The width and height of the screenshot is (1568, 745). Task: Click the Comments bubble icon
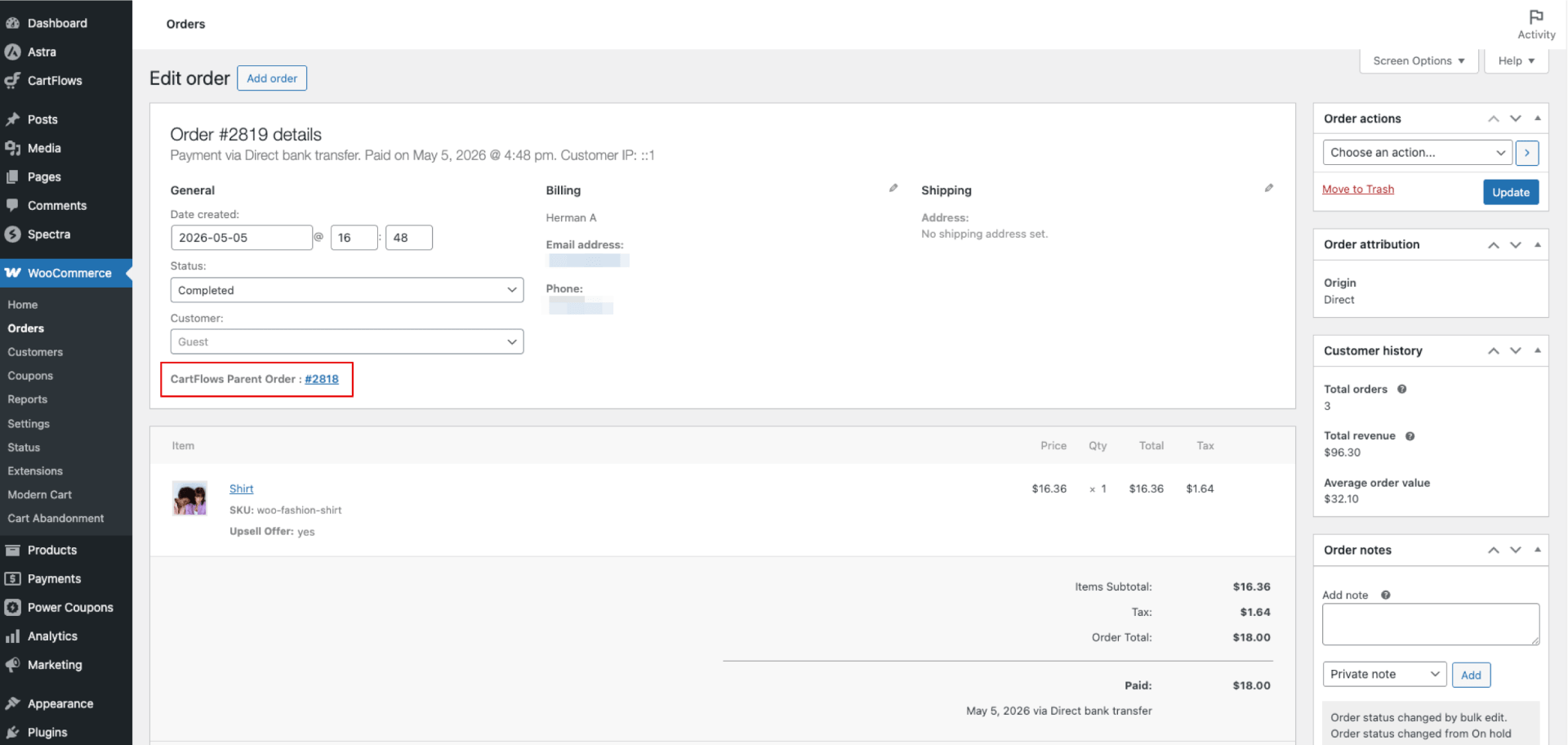click(x=12, y=205)
